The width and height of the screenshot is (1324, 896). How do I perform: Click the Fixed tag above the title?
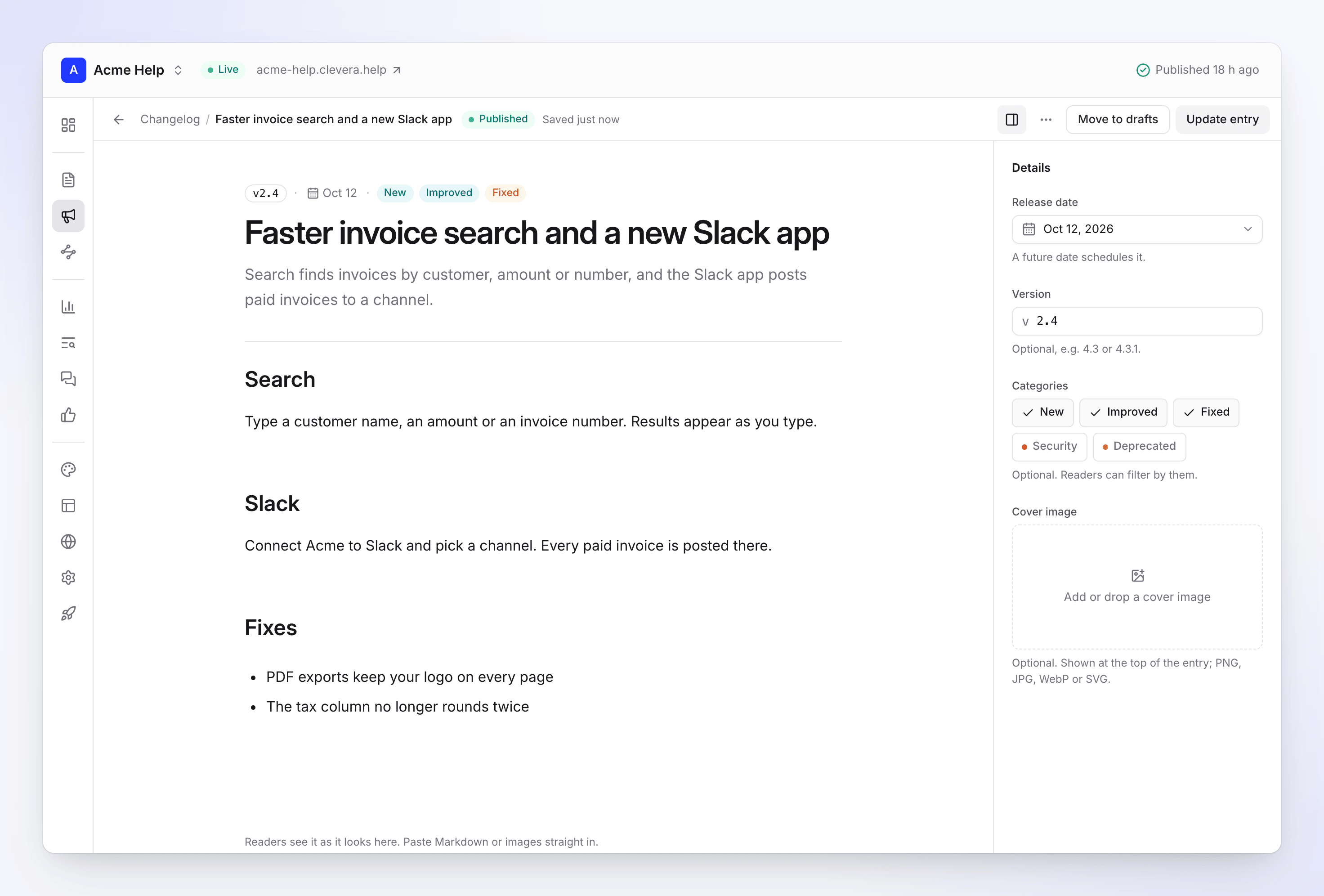(505, 193)
